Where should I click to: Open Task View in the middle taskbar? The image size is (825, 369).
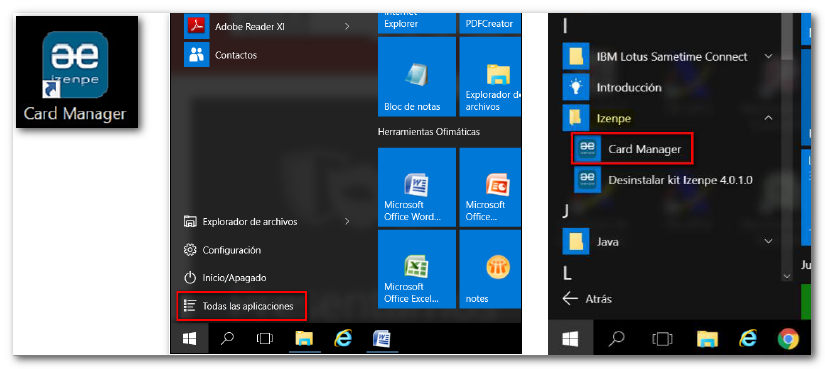pos(265,338)
